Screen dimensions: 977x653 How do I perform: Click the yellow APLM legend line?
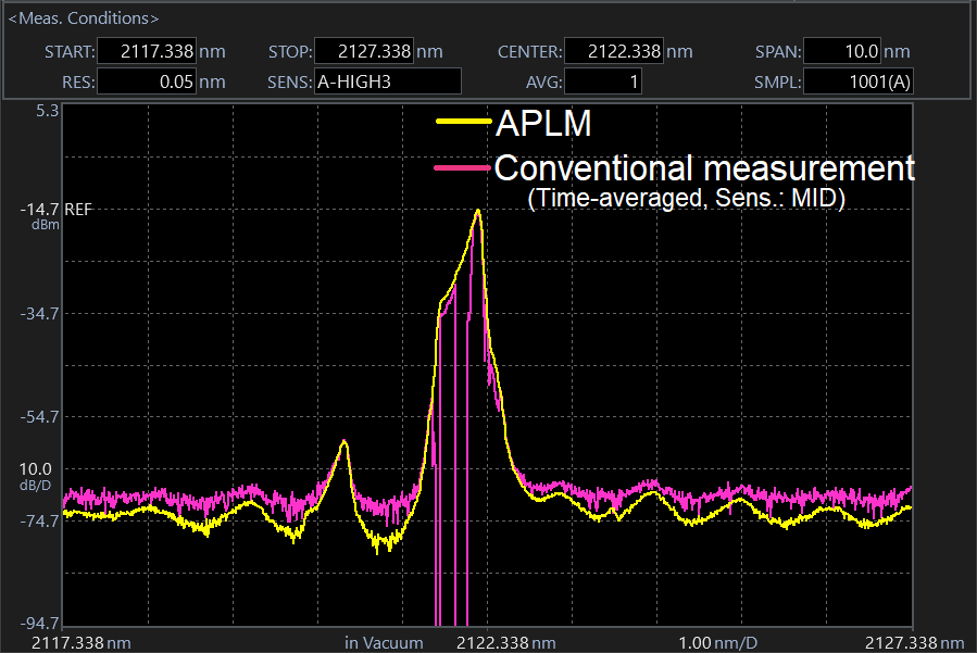coord(463,122)
